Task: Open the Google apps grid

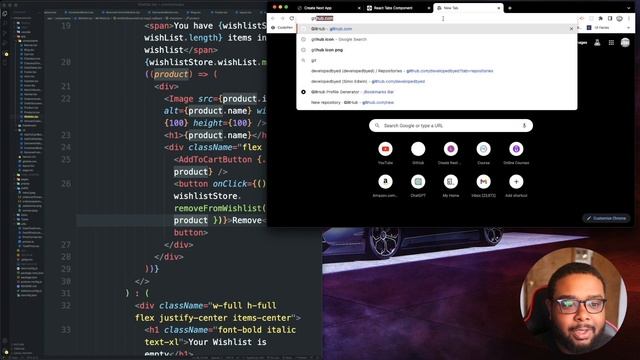Action: coord(611,42)
